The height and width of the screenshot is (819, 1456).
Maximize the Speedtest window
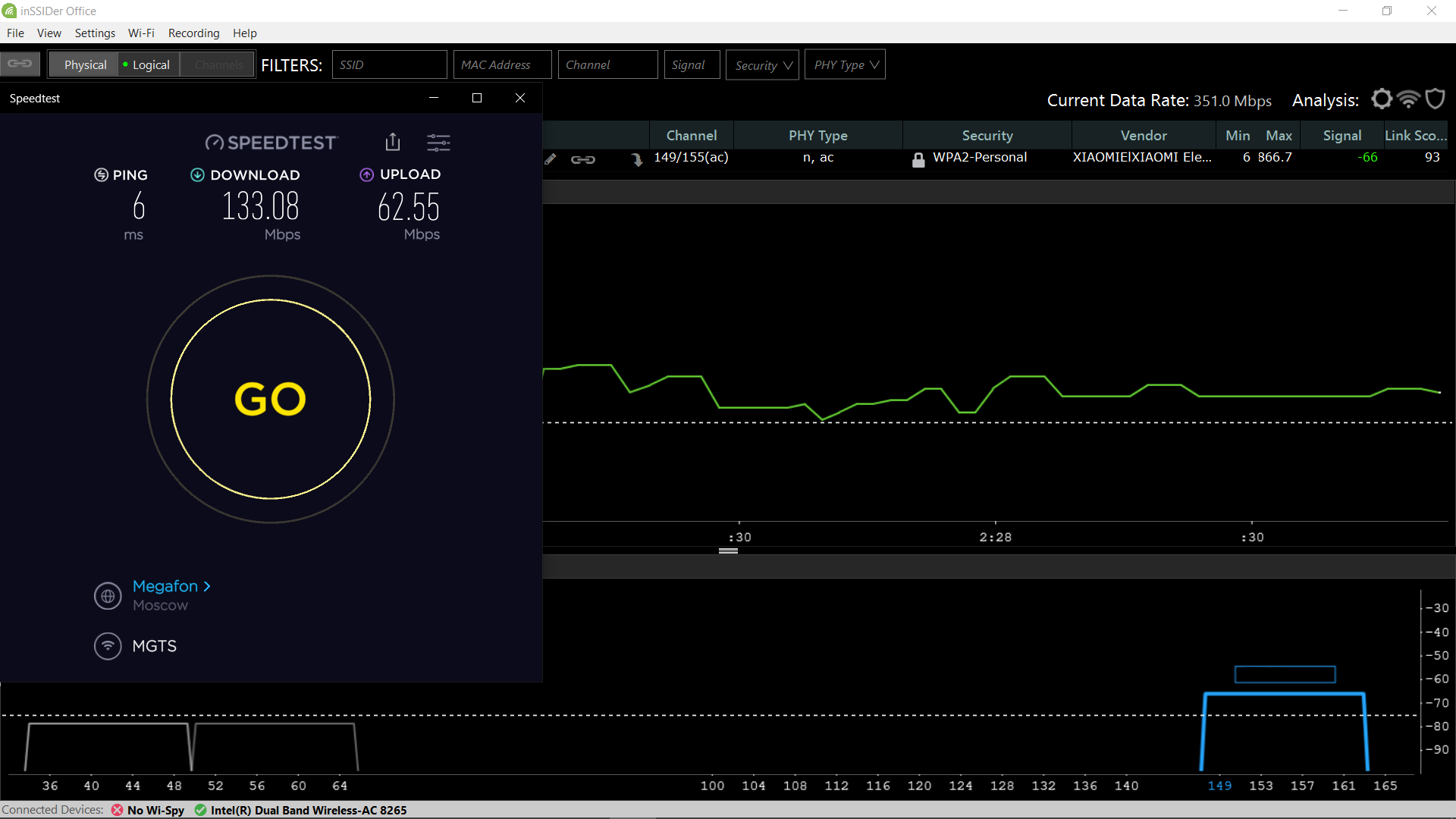477,98
